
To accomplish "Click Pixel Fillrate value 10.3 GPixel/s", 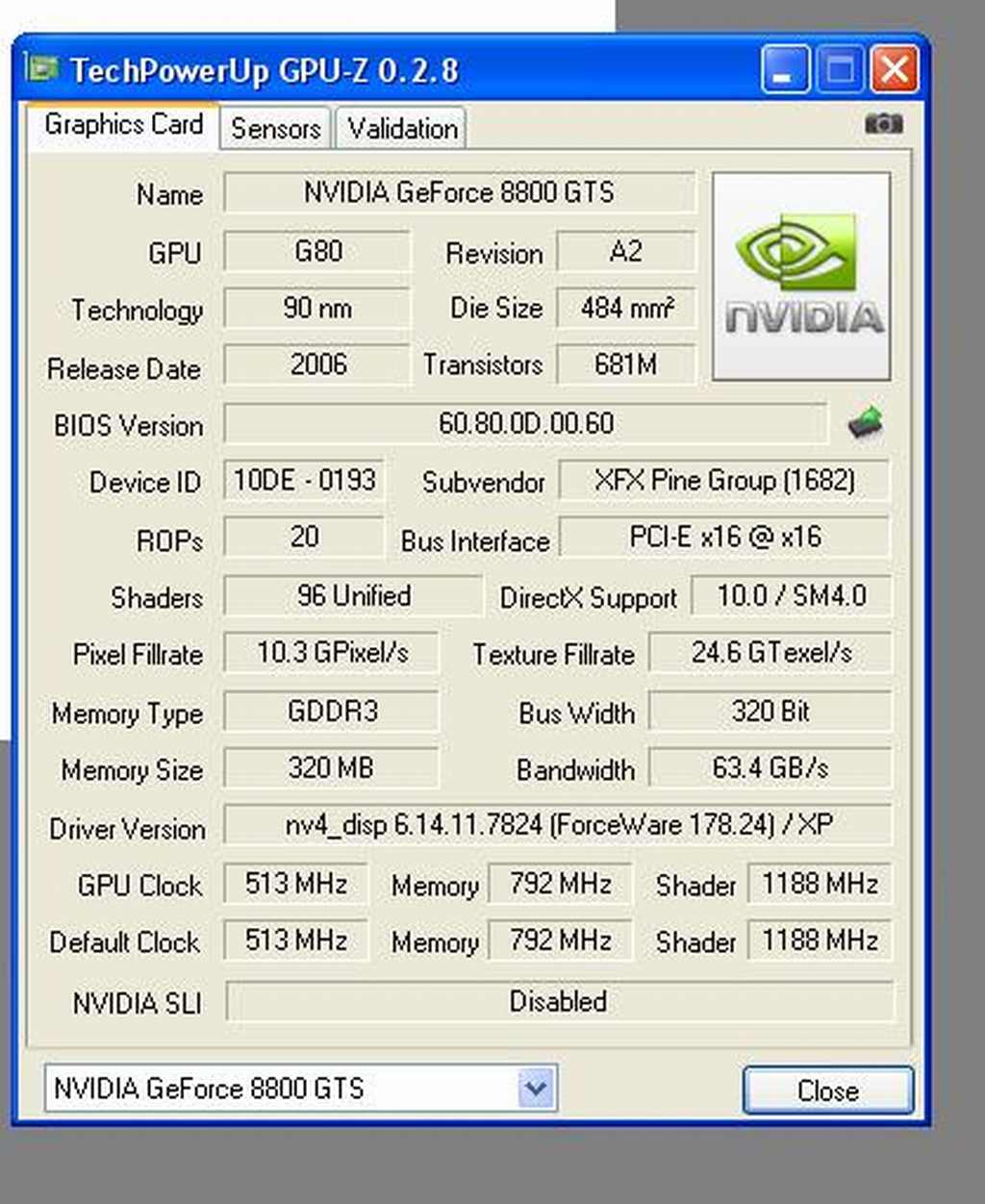I will 332,652.
